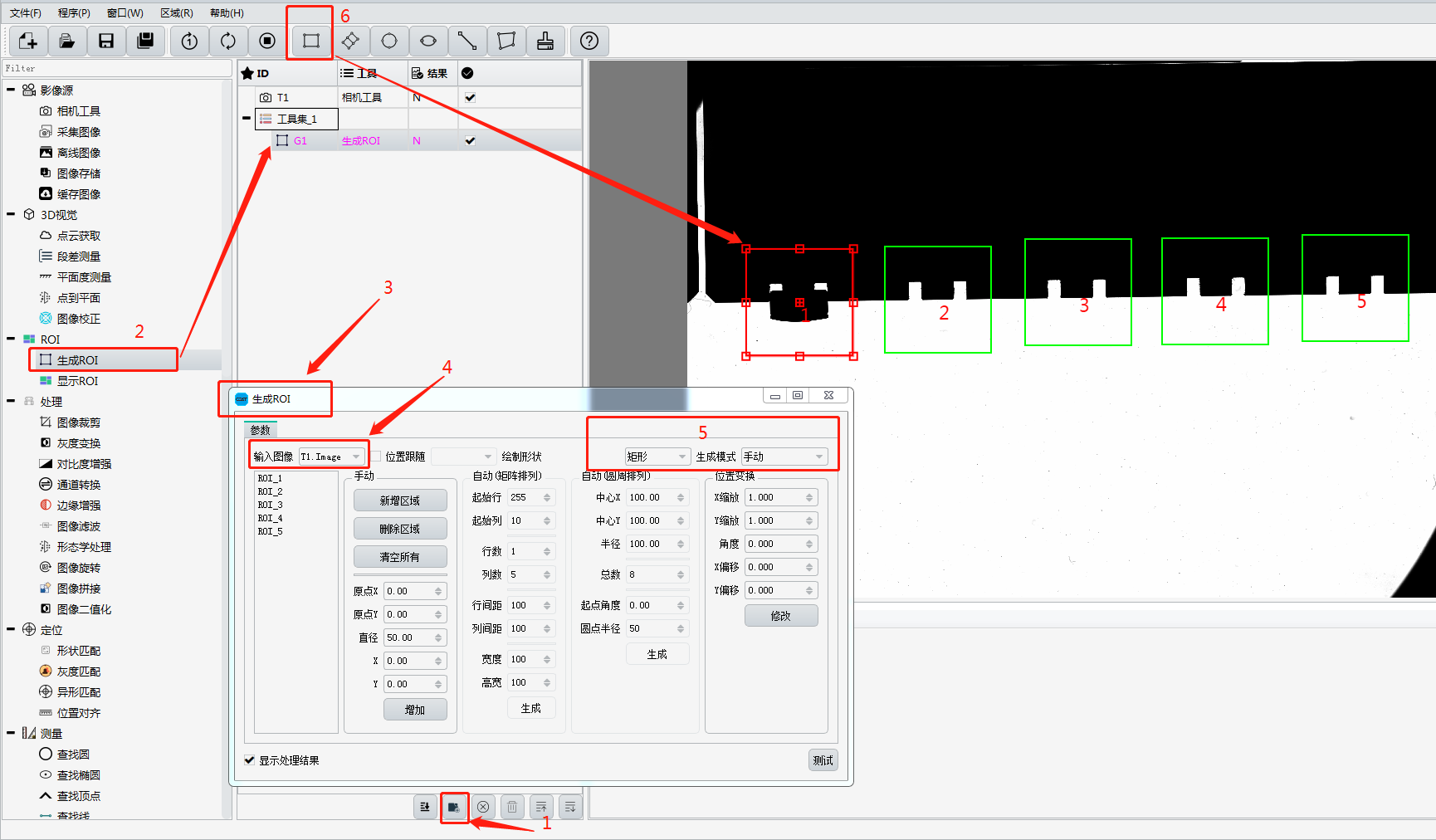Switch to the 参数 tab
Screen dimensions: 1436x840
[x=261, y=430]
